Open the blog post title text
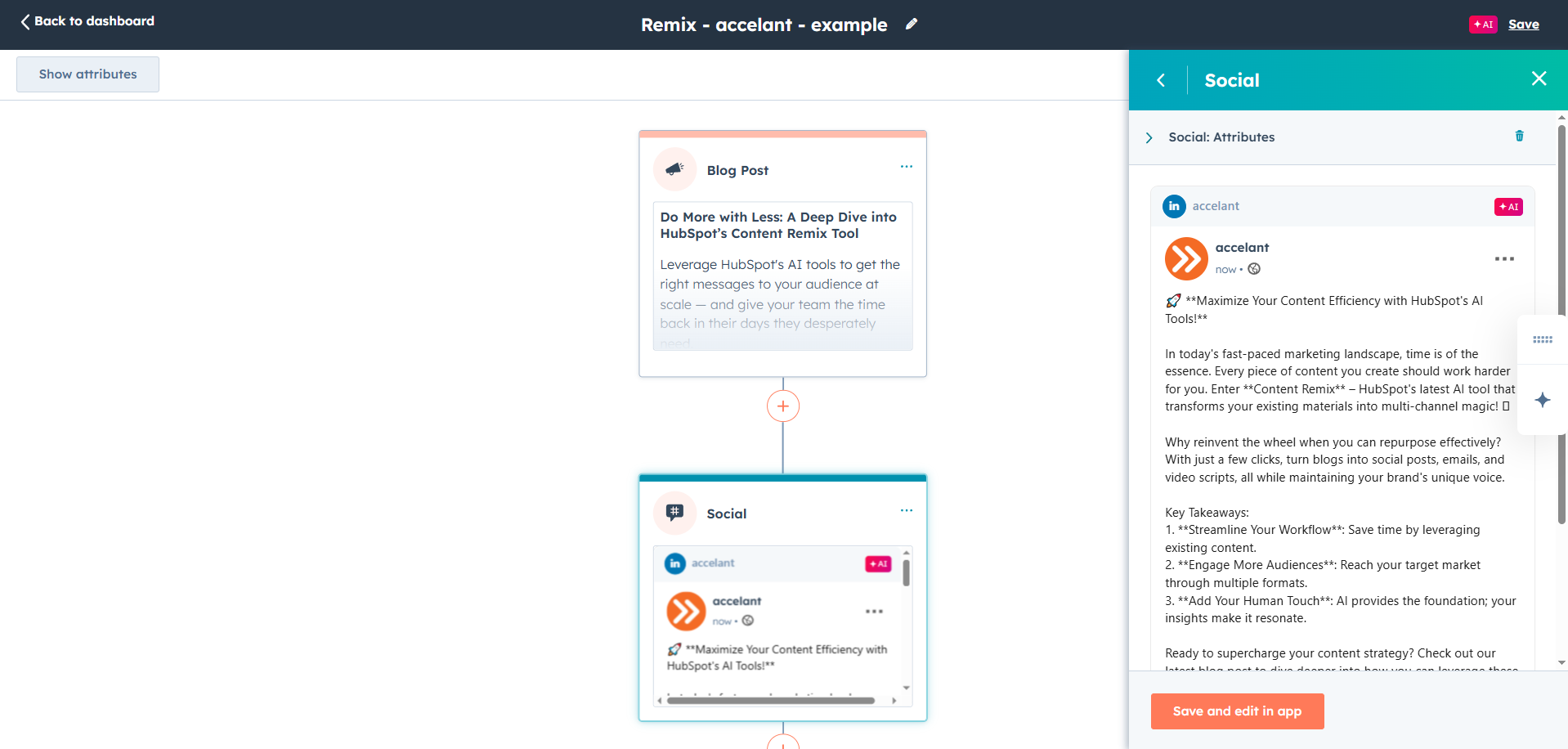 coord(778,225)
